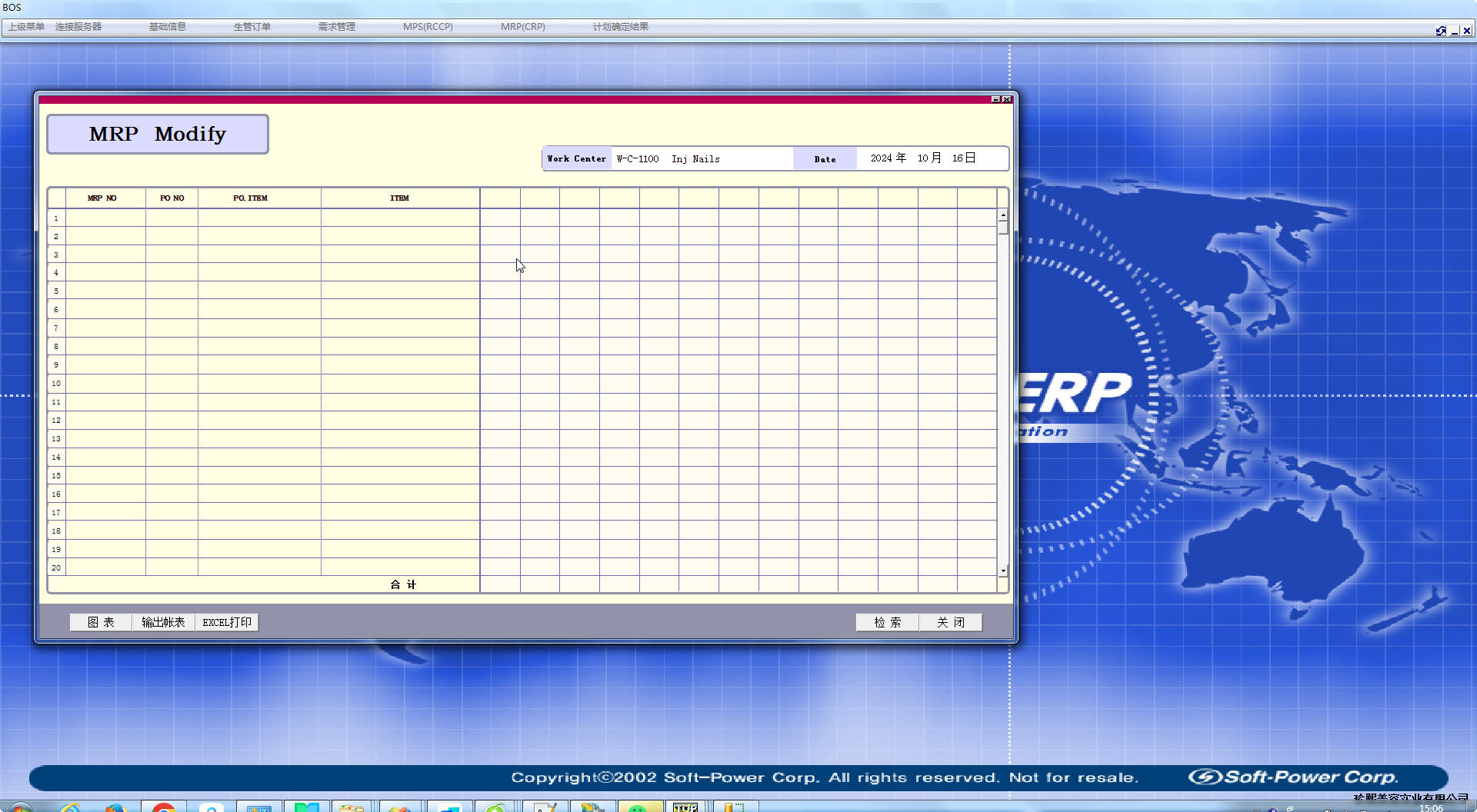Open Chrome from the taskbar
1477x812 pixels.
163,807
